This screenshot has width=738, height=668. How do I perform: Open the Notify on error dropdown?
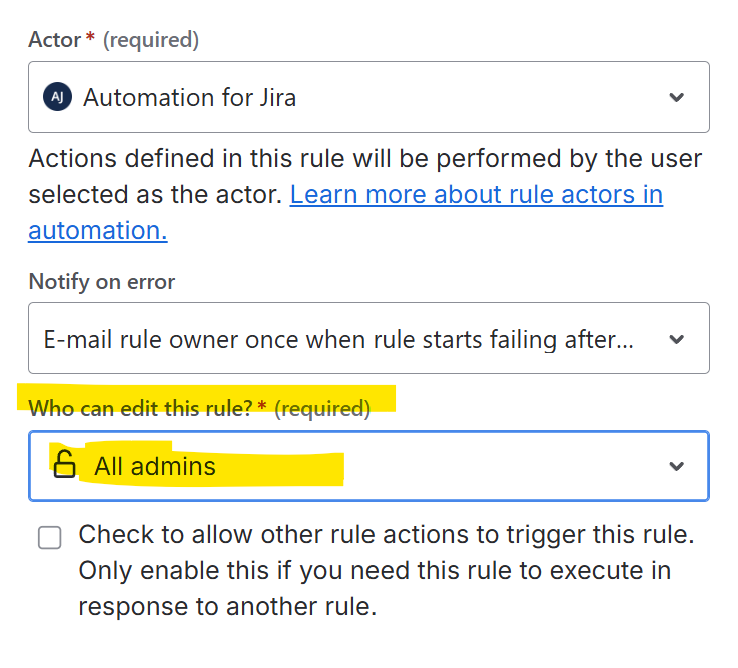[369, 338]
